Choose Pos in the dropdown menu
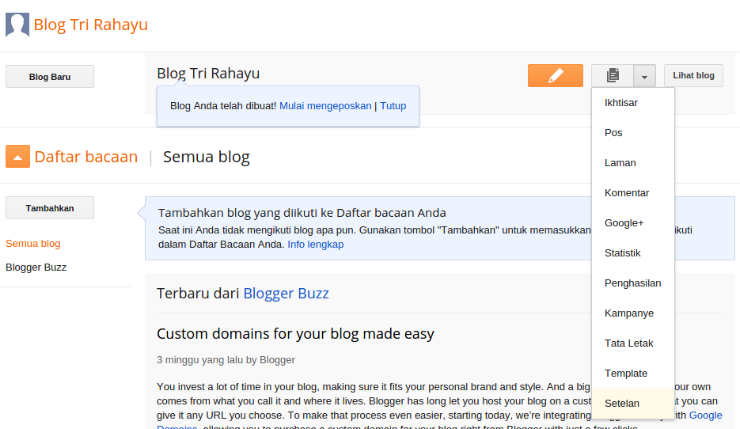 tap(613, 133)
